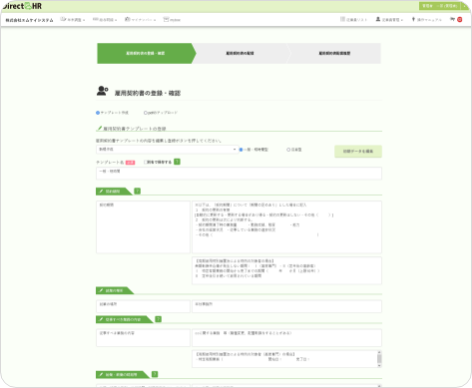Open the operation manual menu item

tap(426, 20)
